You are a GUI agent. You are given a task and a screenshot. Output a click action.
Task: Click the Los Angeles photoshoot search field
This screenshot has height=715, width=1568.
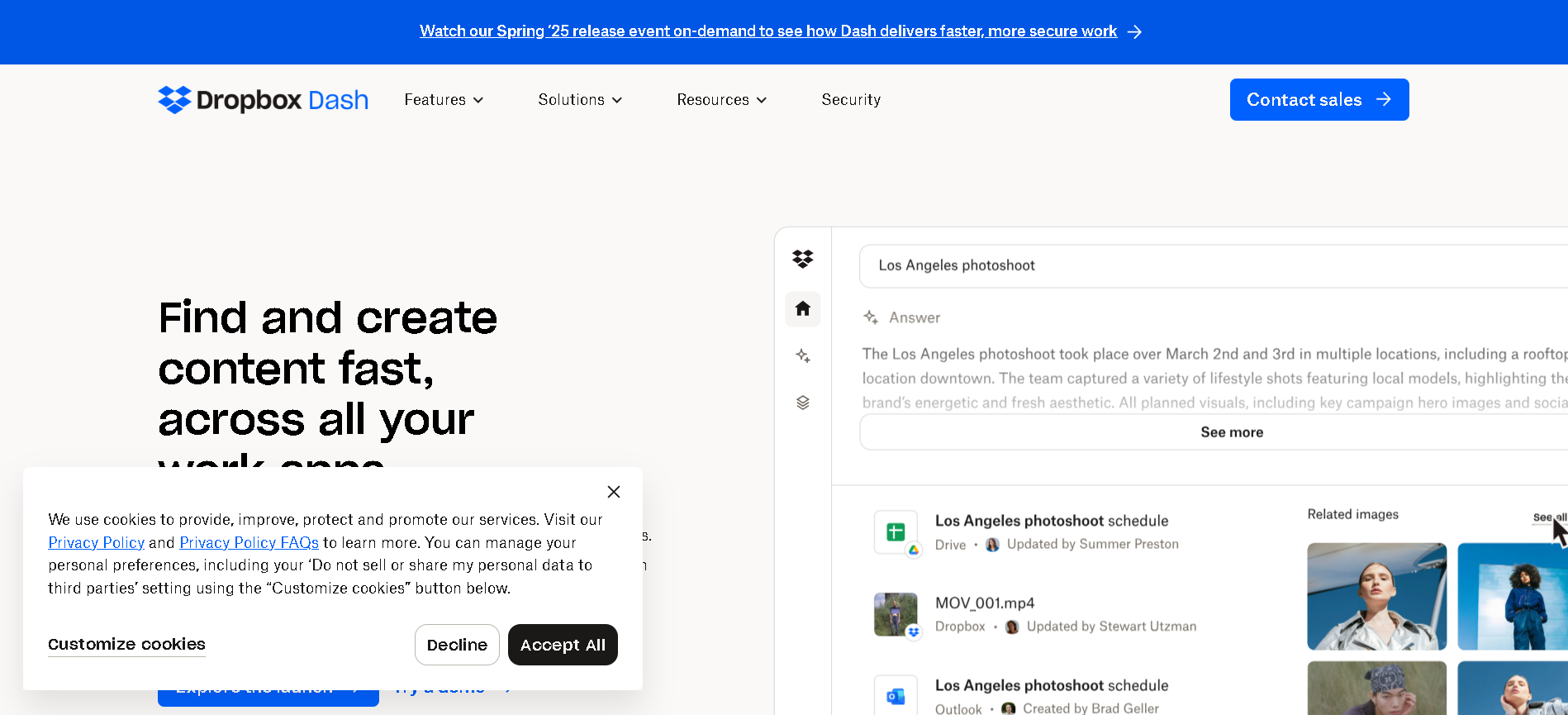pyautogui.click(x=1213, y=266)
